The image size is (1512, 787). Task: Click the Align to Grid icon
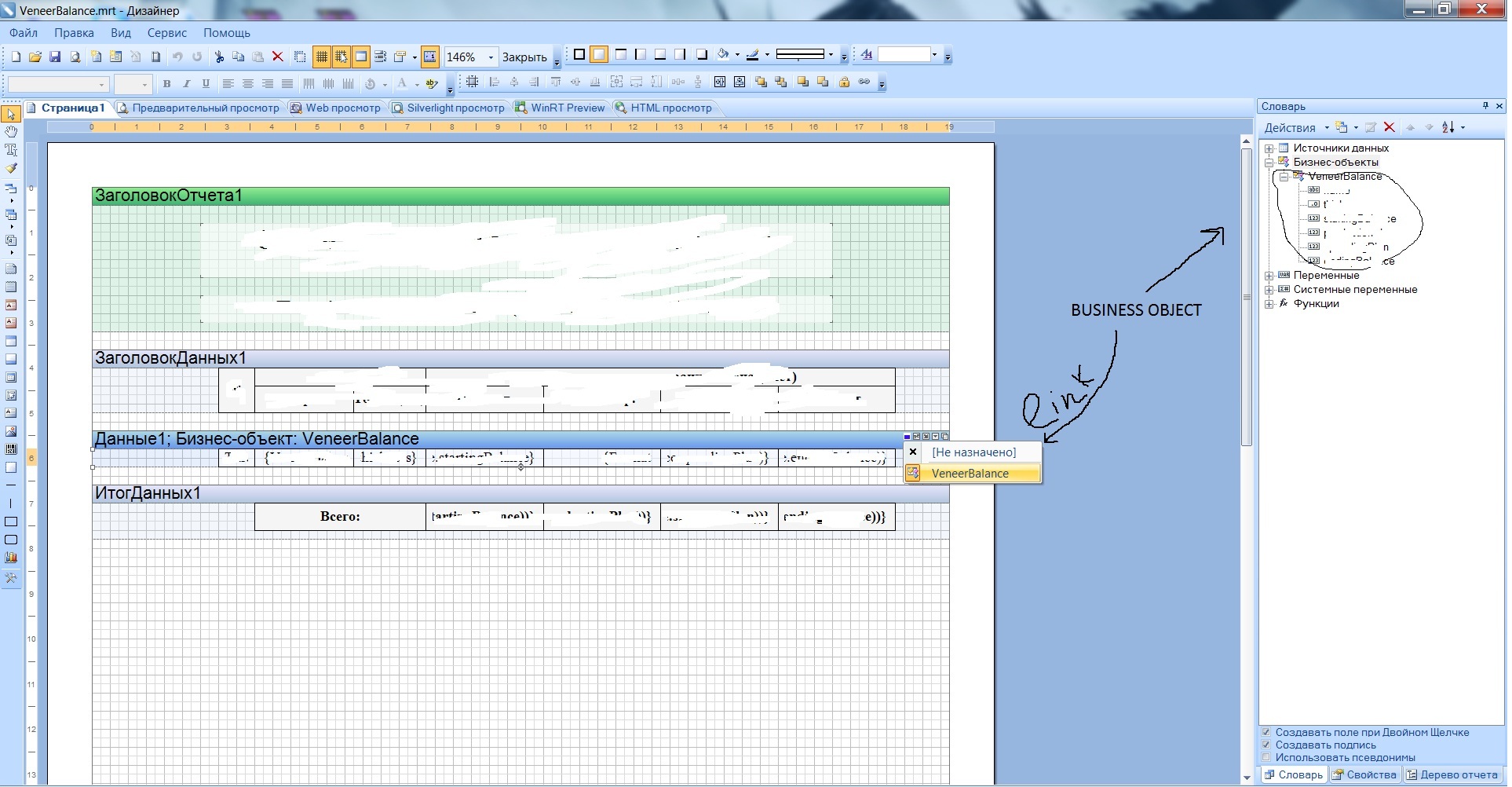pyautogui.click(x=473, y=82)
